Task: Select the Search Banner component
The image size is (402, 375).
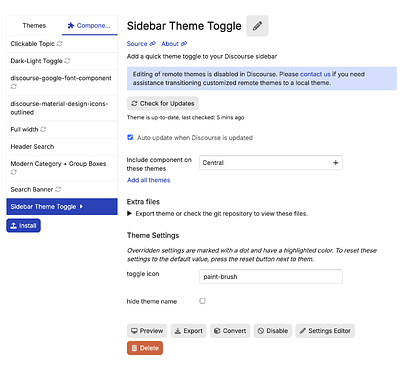Action: 62,189
